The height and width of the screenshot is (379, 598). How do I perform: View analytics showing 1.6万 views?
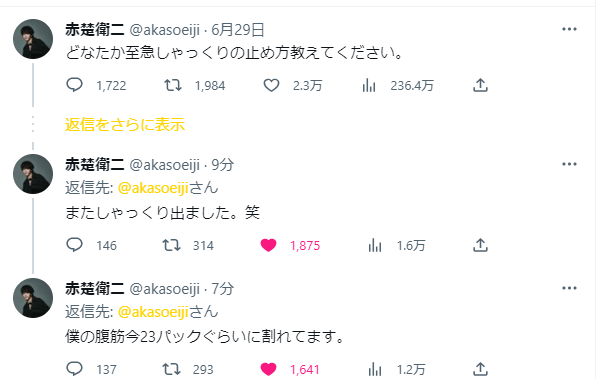point(375,245)
